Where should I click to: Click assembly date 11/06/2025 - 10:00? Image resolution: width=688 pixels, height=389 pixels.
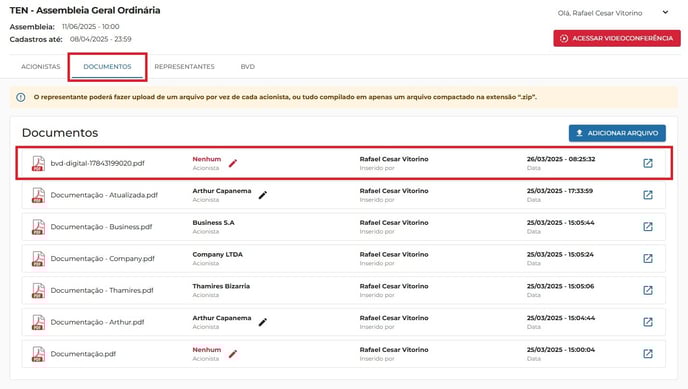(x=90, y=27)
